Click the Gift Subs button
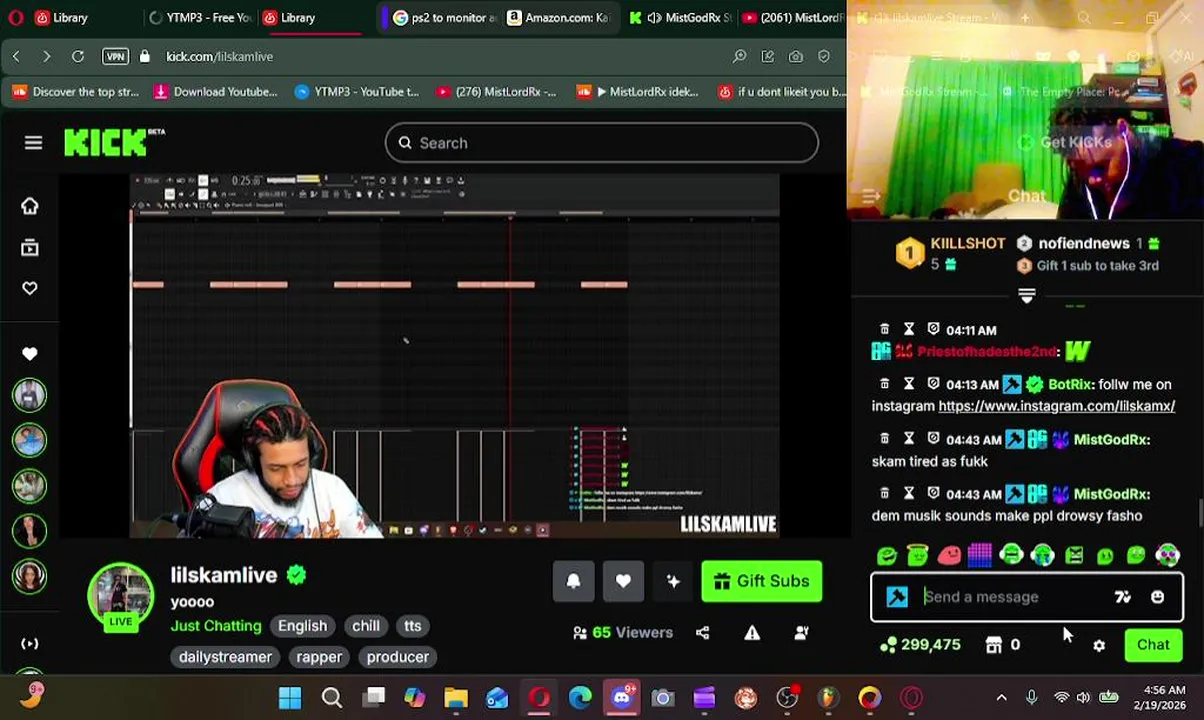Screen dimensions: 1204x720 (x=762, y=581)
